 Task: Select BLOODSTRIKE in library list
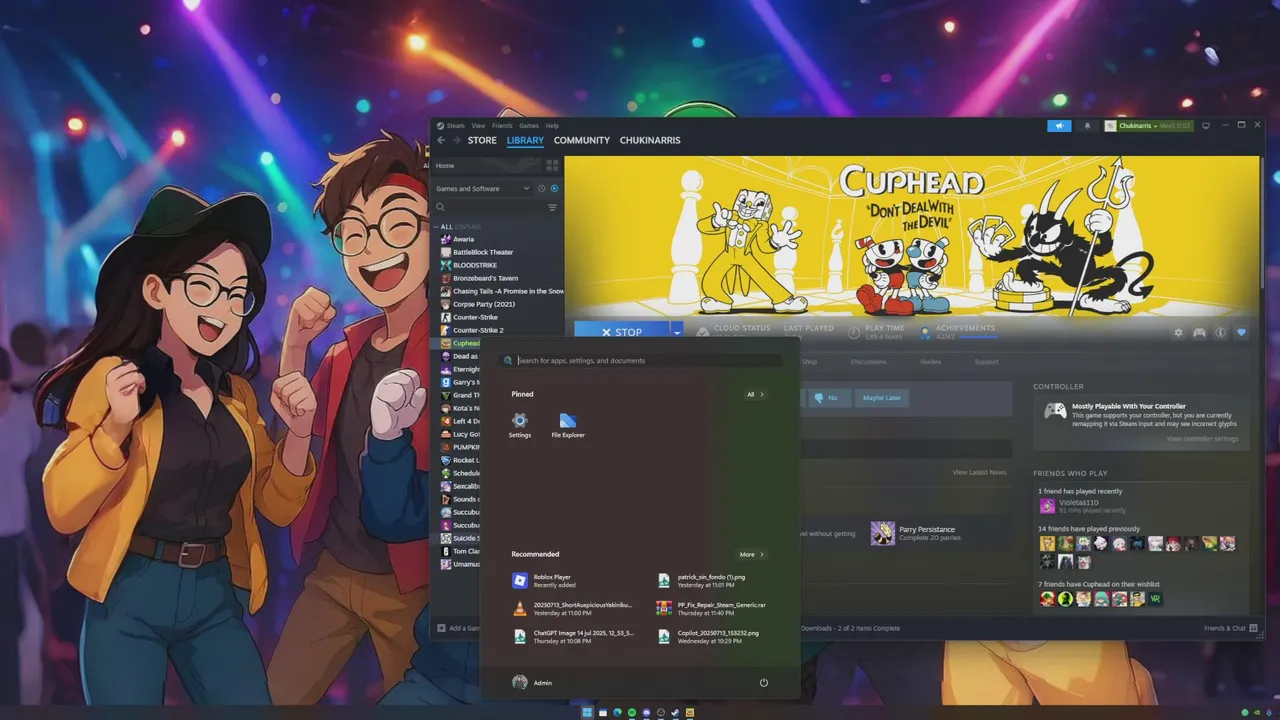coord(475,265)
